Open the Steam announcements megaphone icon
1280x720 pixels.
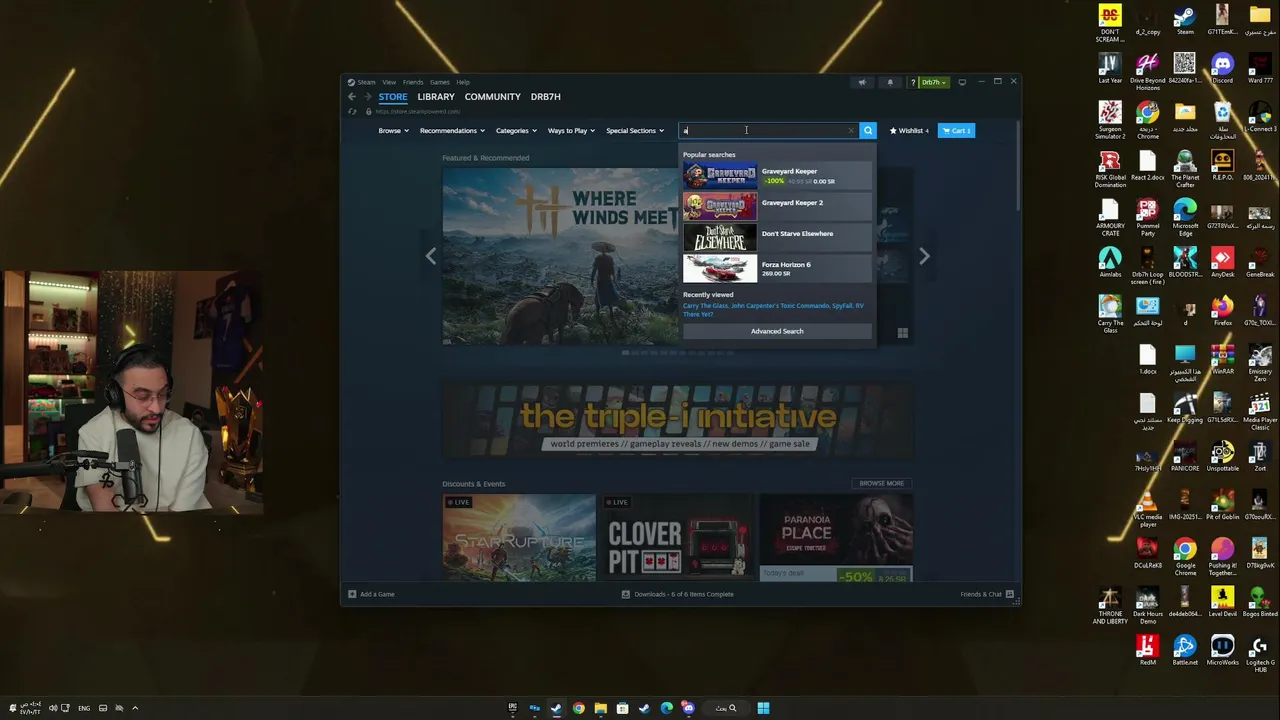(x=862, y=82)
